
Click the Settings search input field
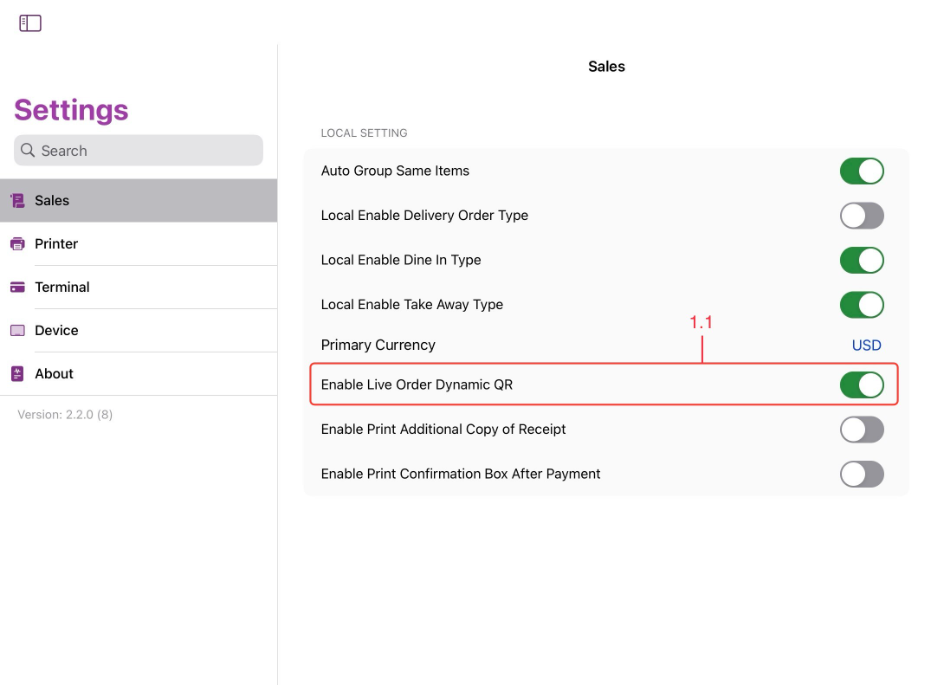pos(150,151)
